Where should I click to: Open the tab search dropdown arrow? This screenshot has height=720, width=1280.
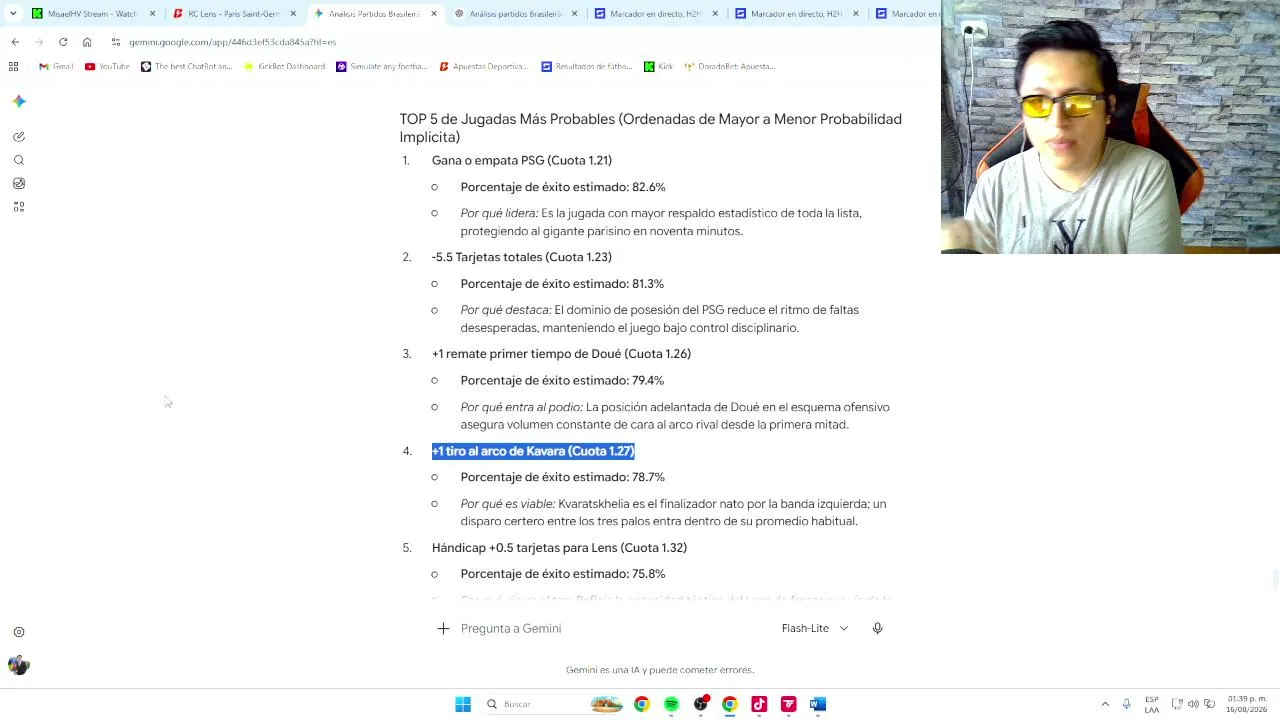pyautogui.click(x=15, y=13)
